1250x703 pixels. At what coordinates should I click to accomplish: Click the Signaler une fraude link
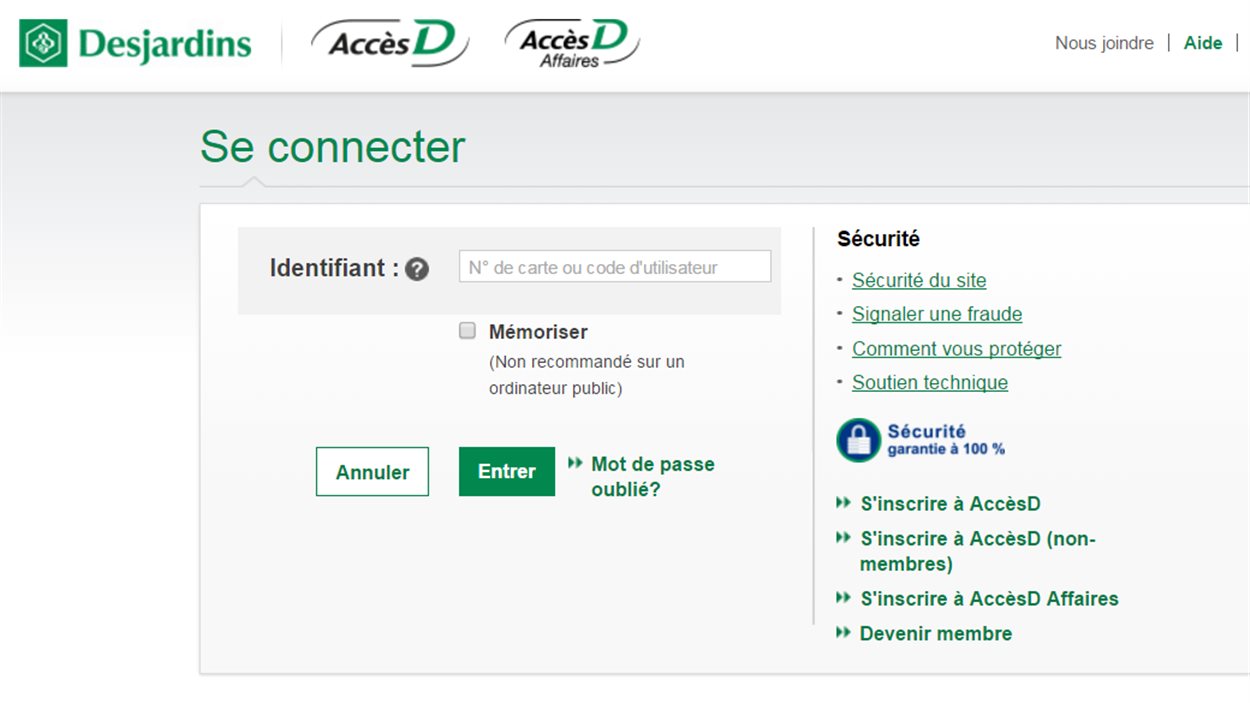point(937,314)
